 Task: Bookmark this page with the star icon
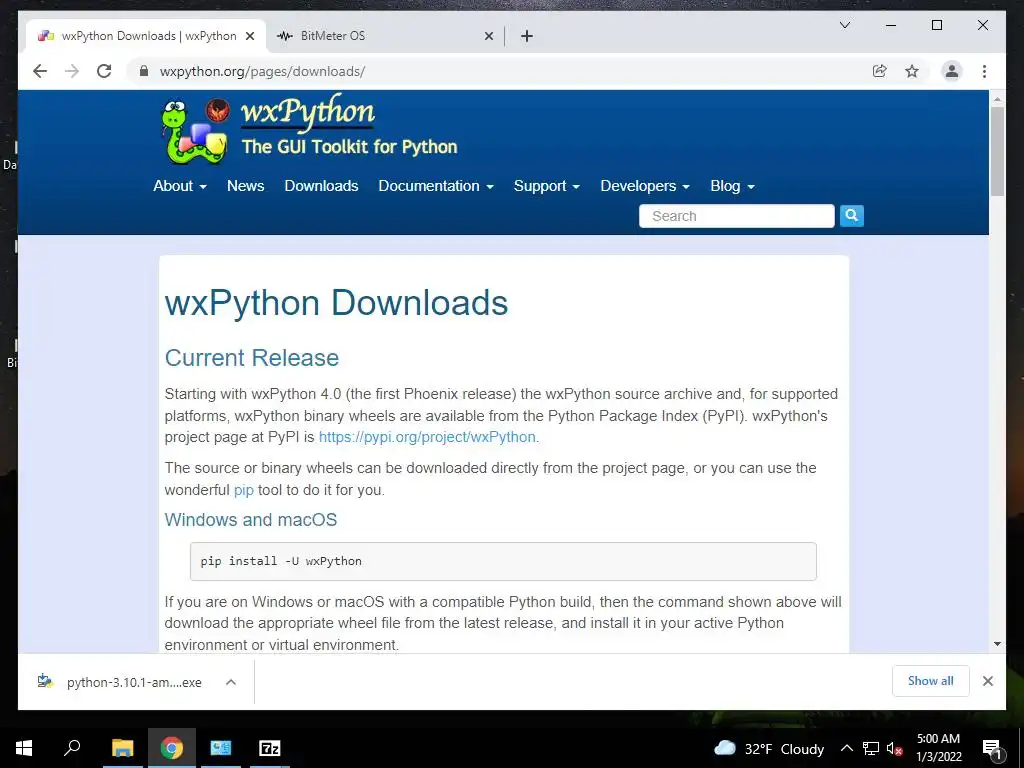point(912,71)
